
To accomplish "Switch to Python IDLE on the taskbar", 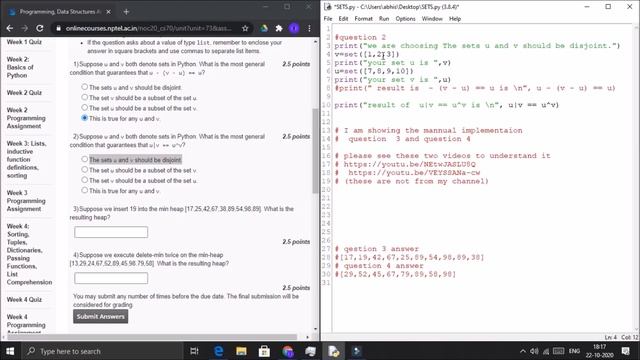I will [x=333, y=351].
